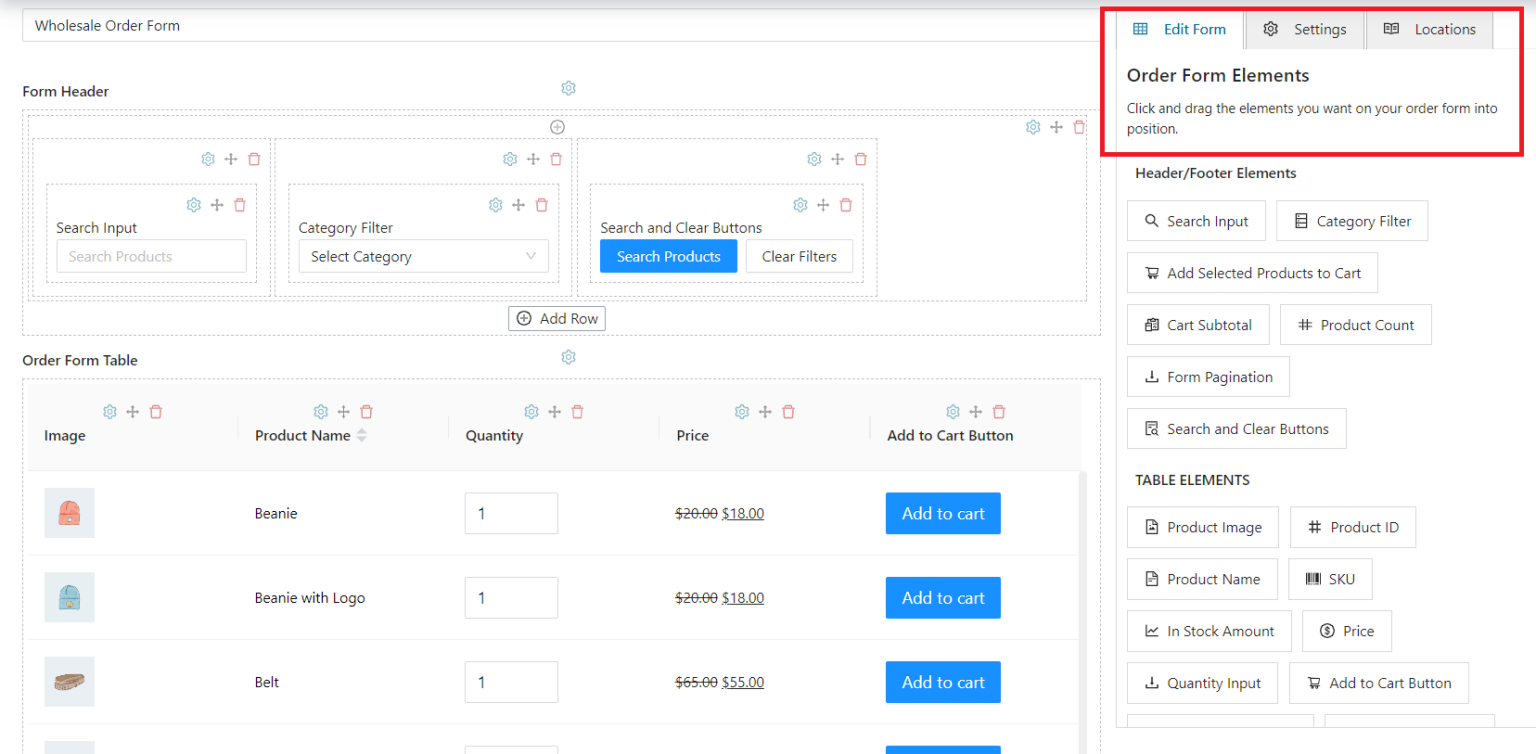Open the Quantity column settings gear
This screenshot has width=1536, height=754.
pos(531,411)
